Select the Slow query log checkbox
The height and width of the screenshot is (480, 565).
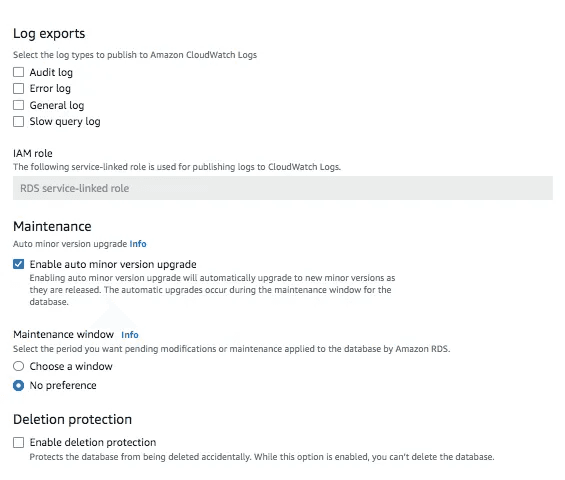[x=18, y=121]
